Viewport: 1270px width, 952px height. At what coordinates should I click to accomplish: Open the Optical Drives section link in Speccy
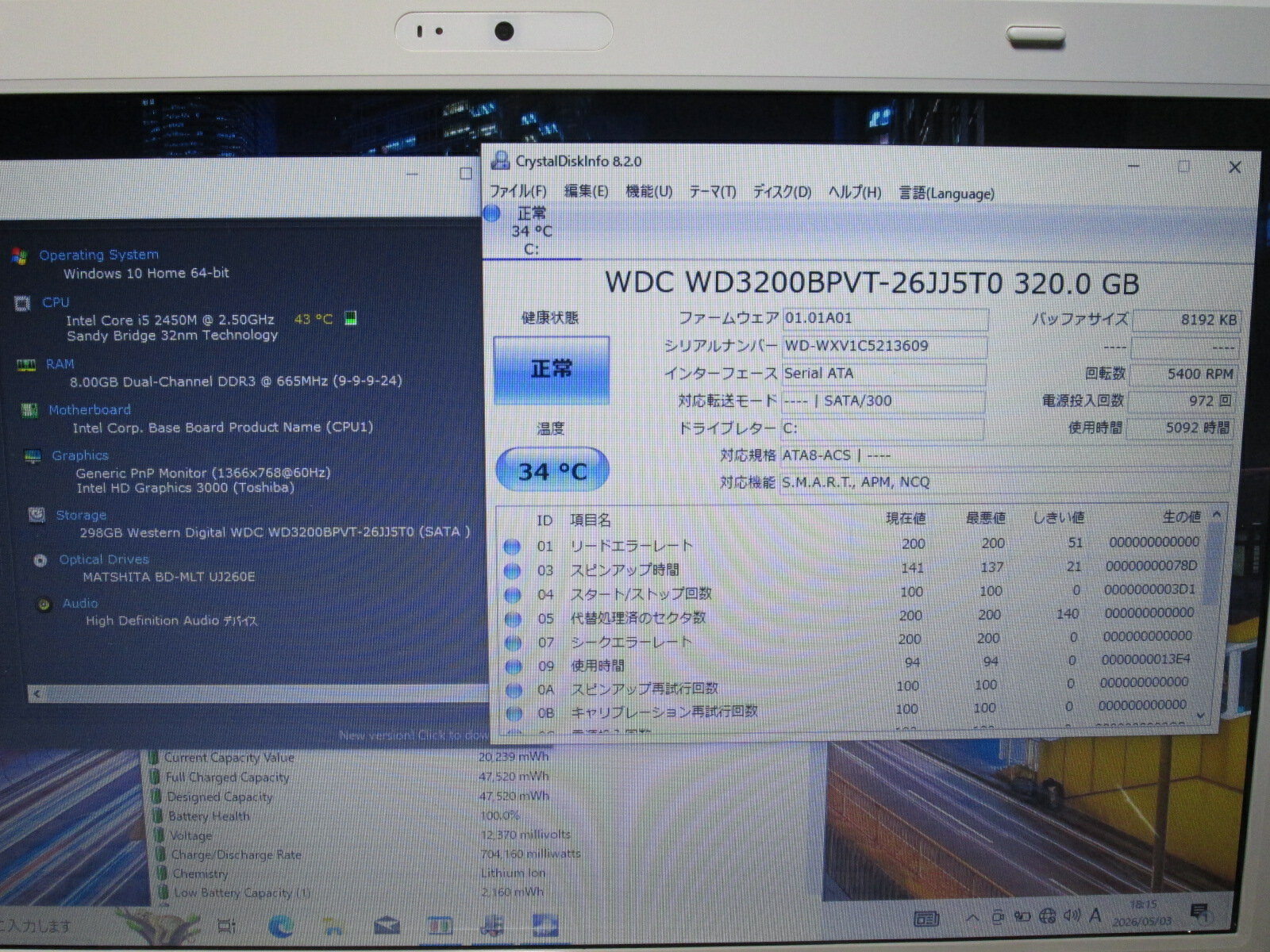pyautogui.click(x=104, y=559)
